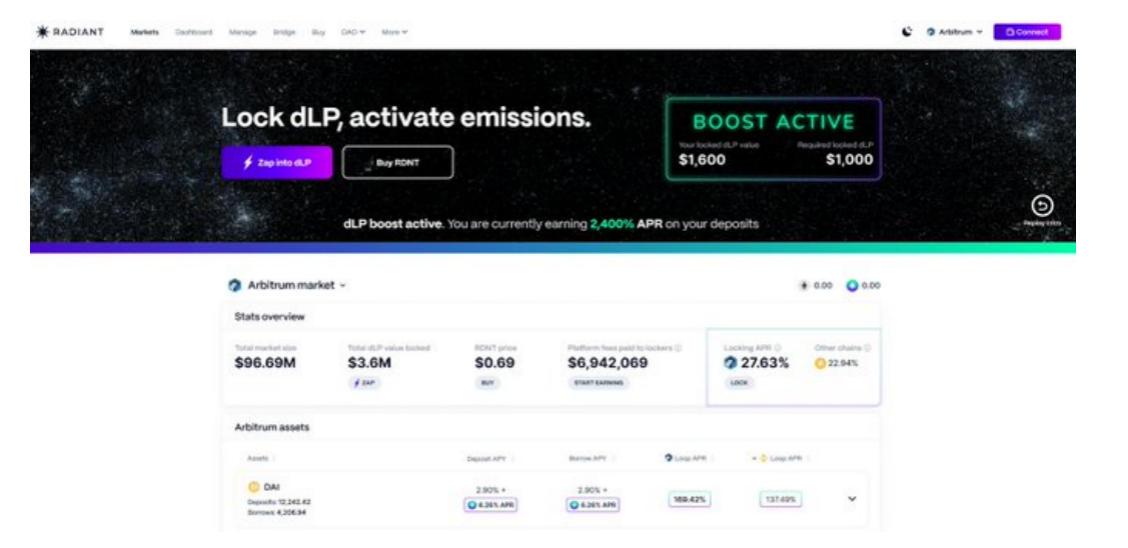Click the Connect wallet button
The image size is (1128, 548).
click(x=1027, y=32)
